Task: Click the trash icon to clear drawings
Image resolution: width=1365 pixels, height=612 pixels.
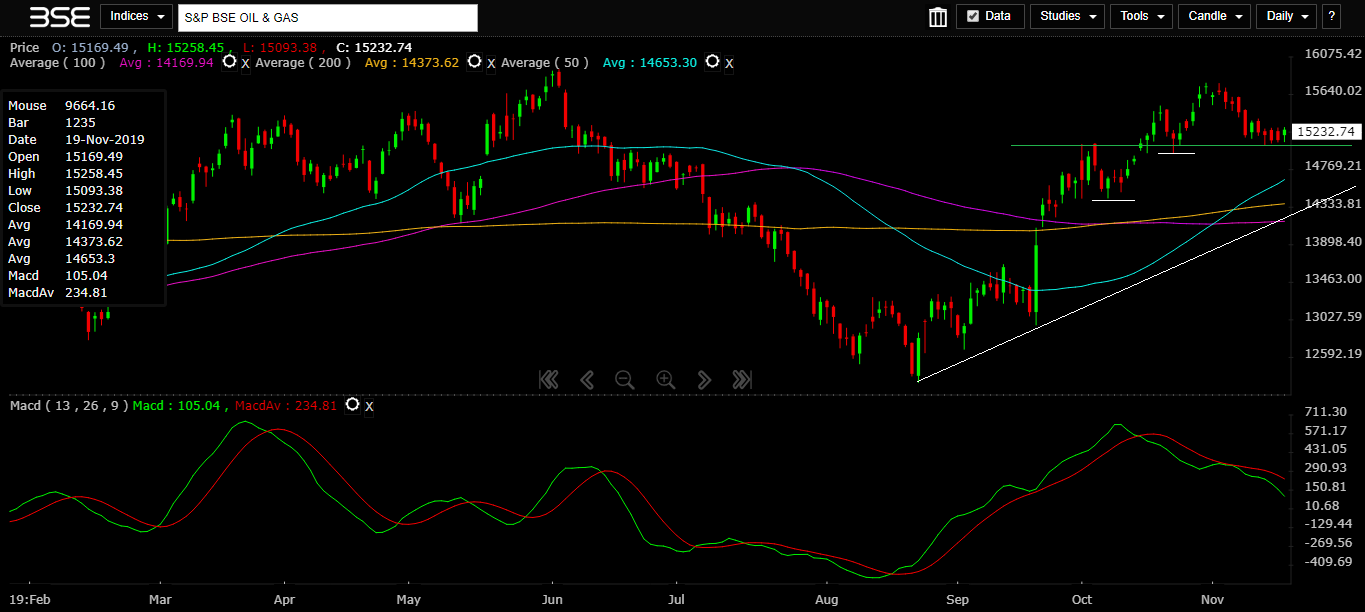Action: (x=937, y=17)
